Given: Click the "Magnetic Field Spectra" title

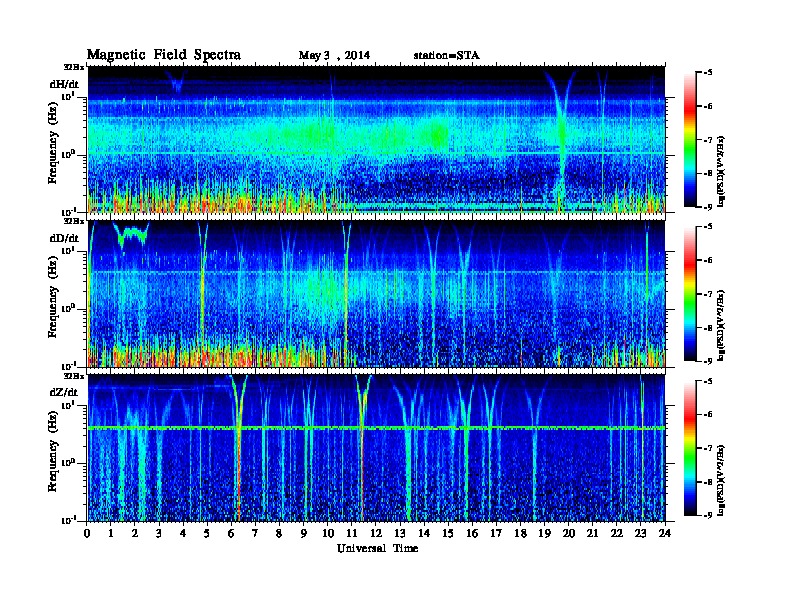Looking at the screenshot, I should click(164, 56).
